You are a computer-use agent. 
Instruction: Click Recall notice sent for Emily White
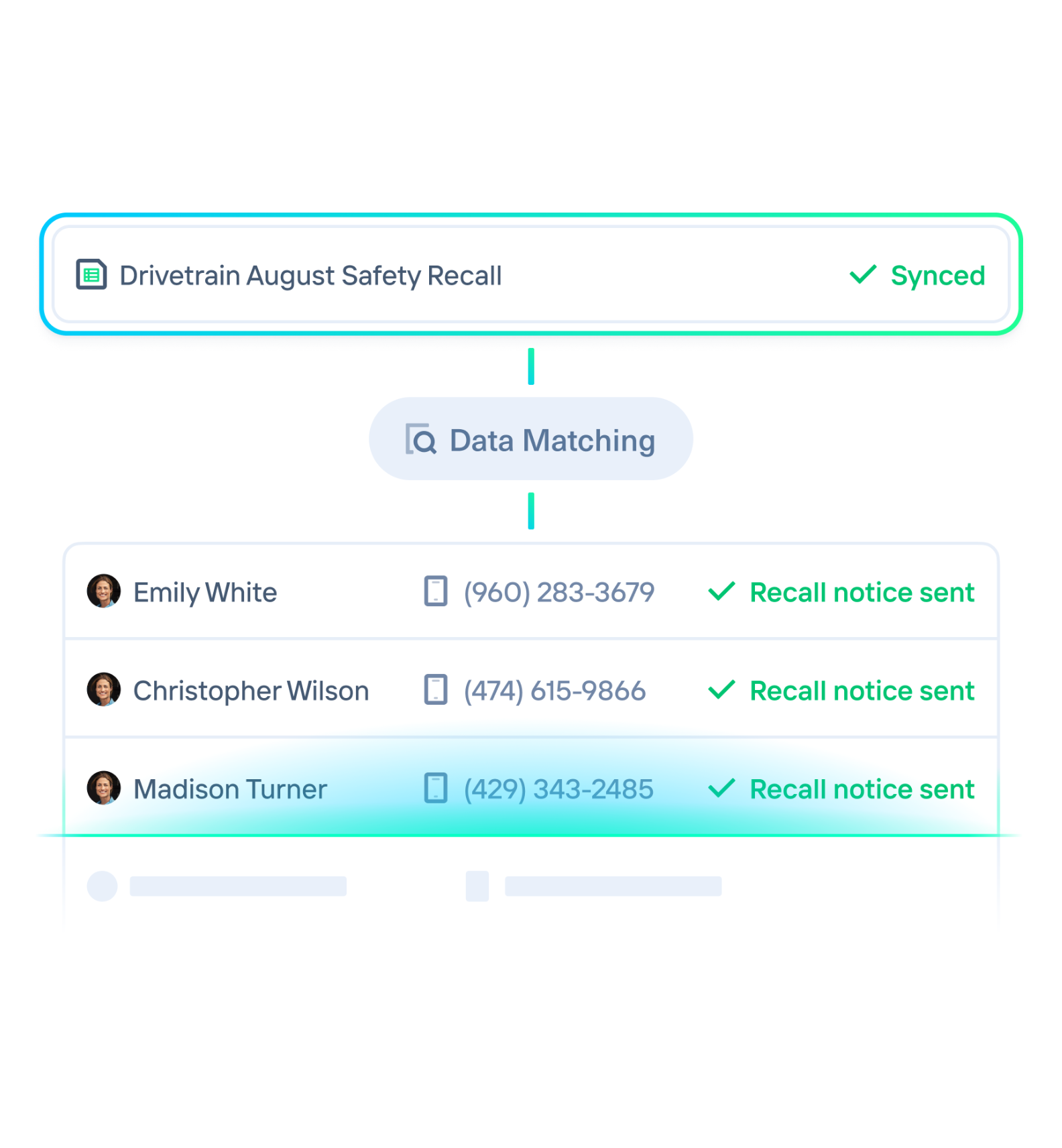862,593
